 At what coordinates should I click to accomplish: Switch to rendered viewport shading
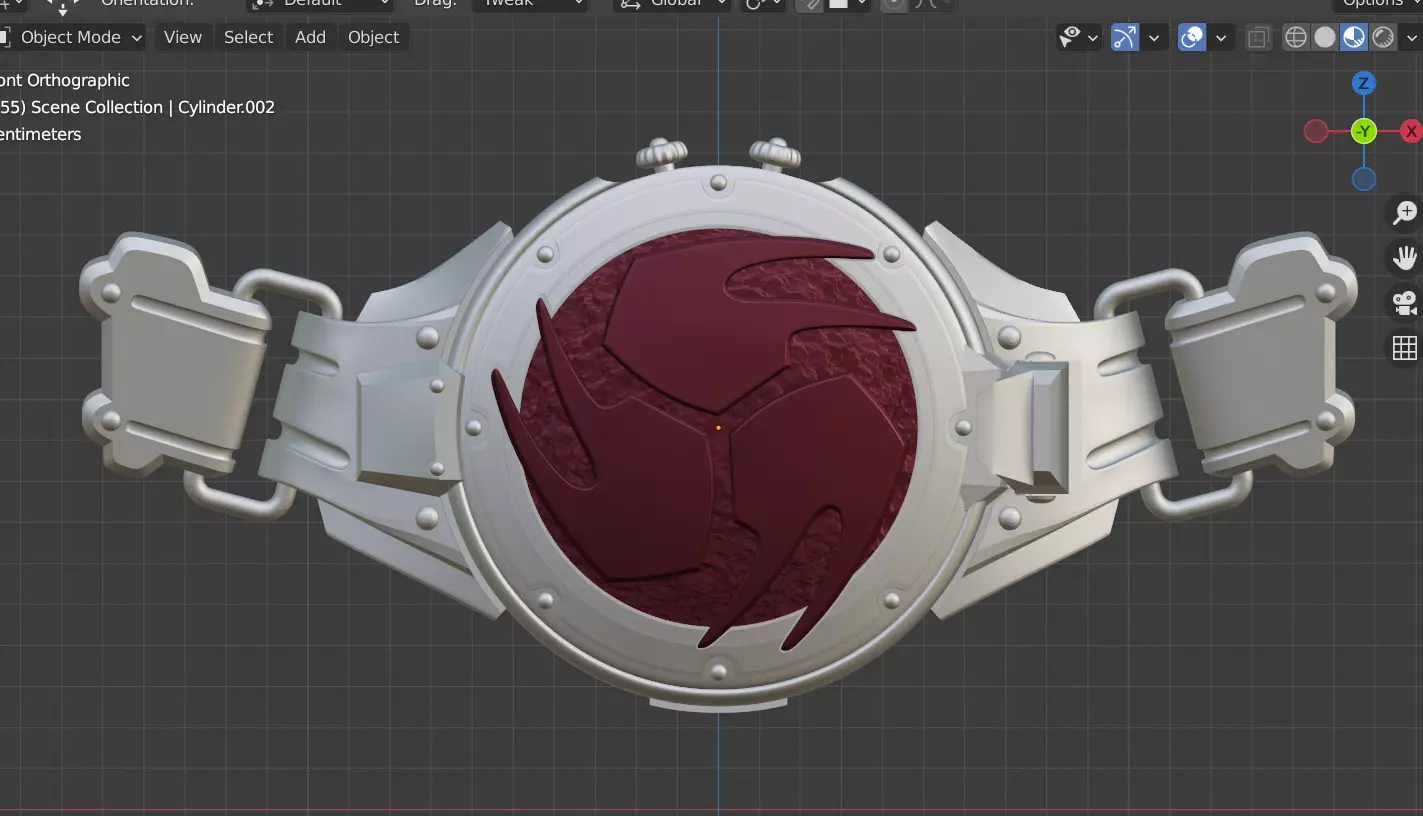[x=1383, y=38]
